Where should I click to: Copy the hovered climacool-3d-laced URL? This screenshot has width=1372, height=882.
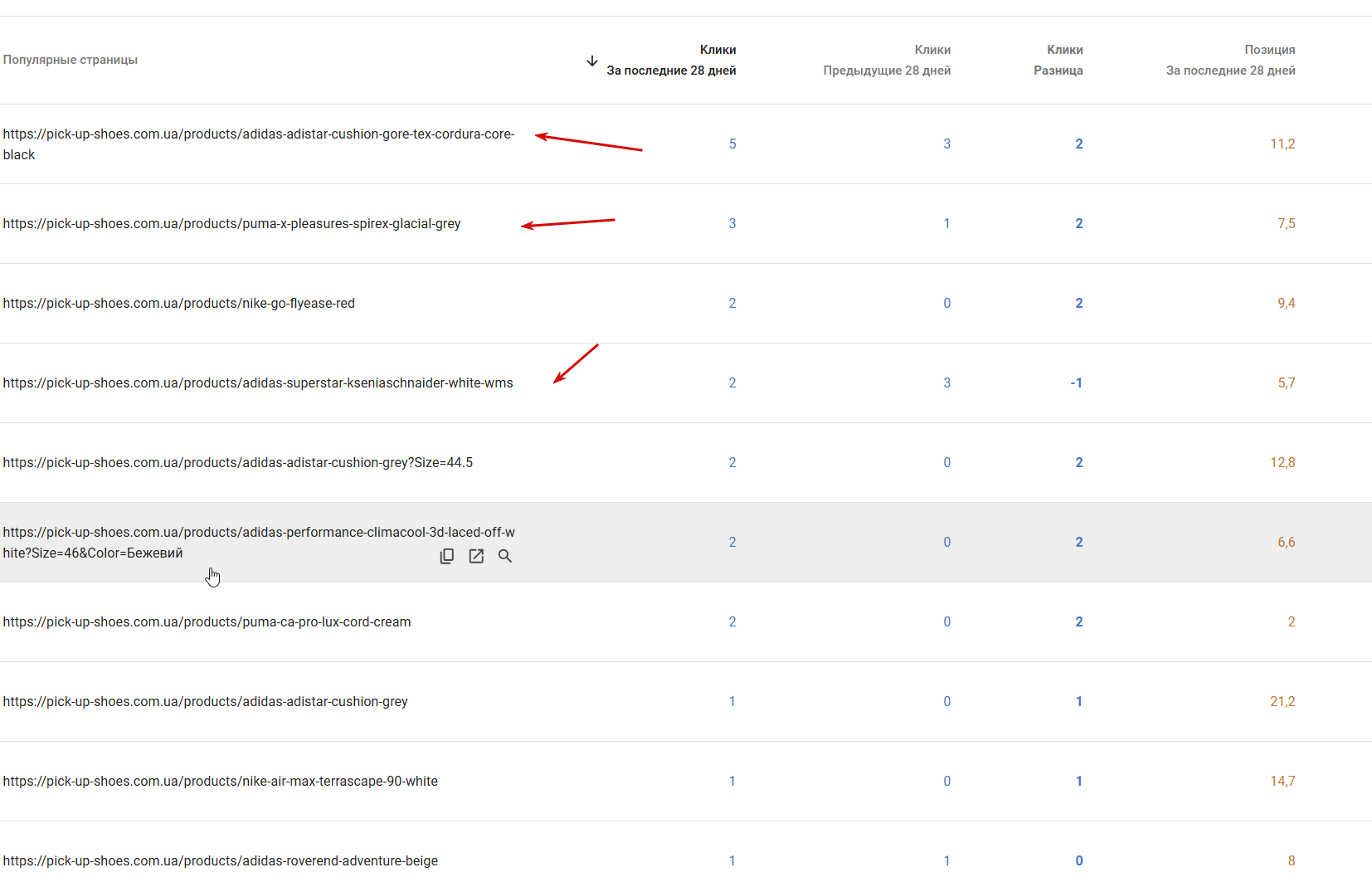pyautogui.click(x=447, y=556)
